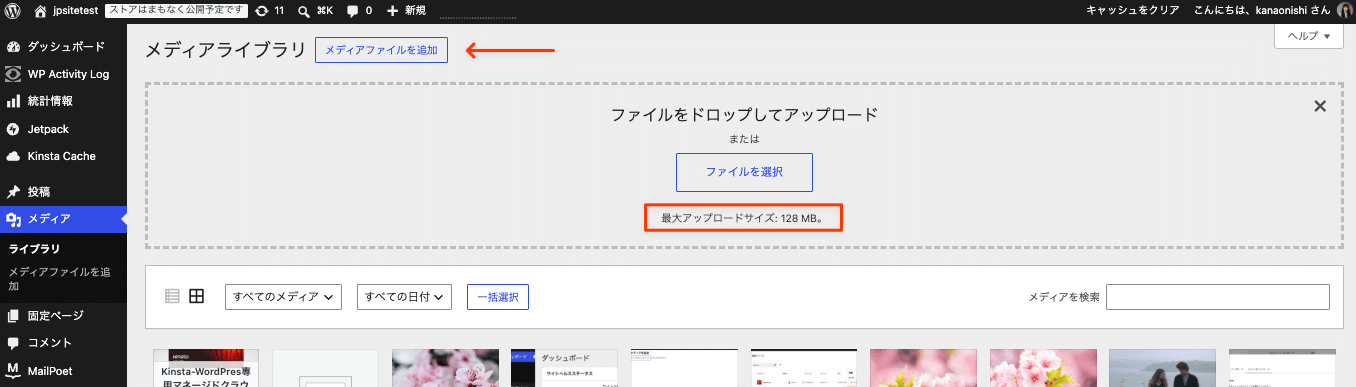Open the ダッシュボード screenshot thumbnail
This screenshot has width=1356, height=387.
point(564,368)
